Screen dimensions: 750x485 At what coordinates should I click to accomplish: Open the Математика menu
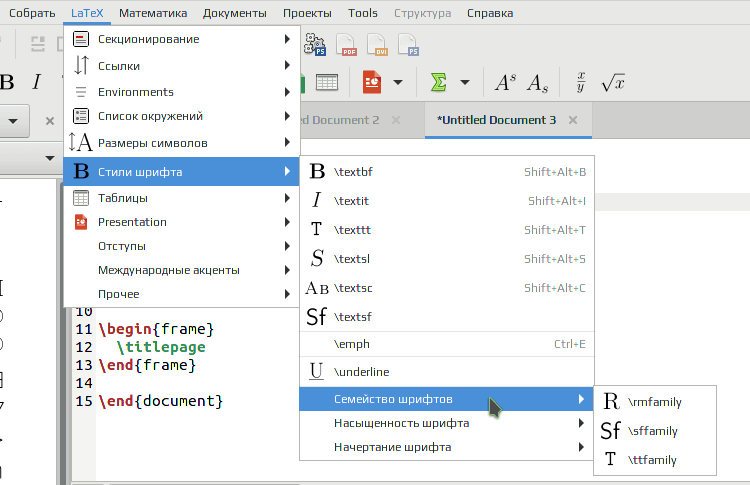pos(153,13)
